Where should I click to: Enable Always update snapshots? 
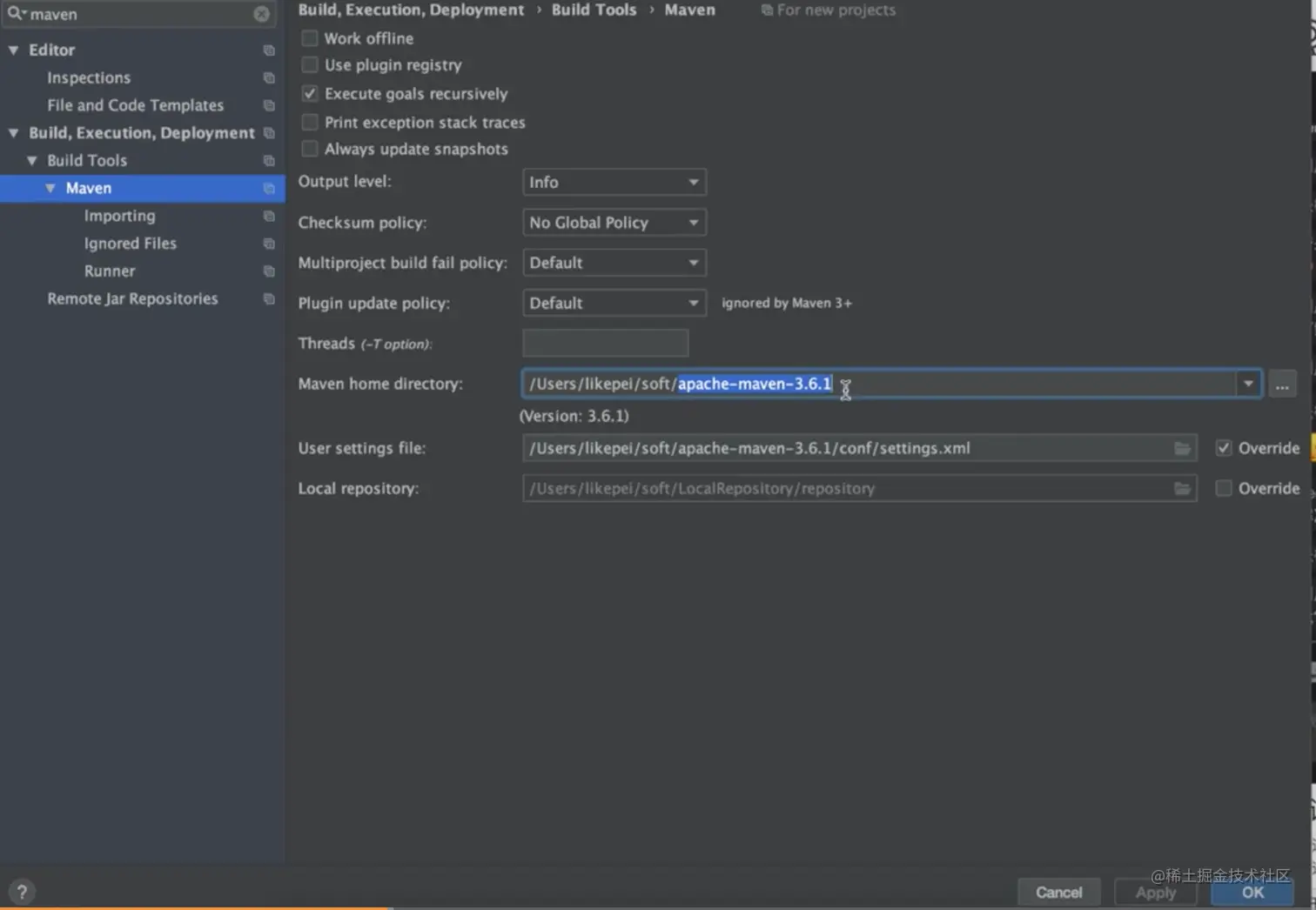[x=309, y=149]
